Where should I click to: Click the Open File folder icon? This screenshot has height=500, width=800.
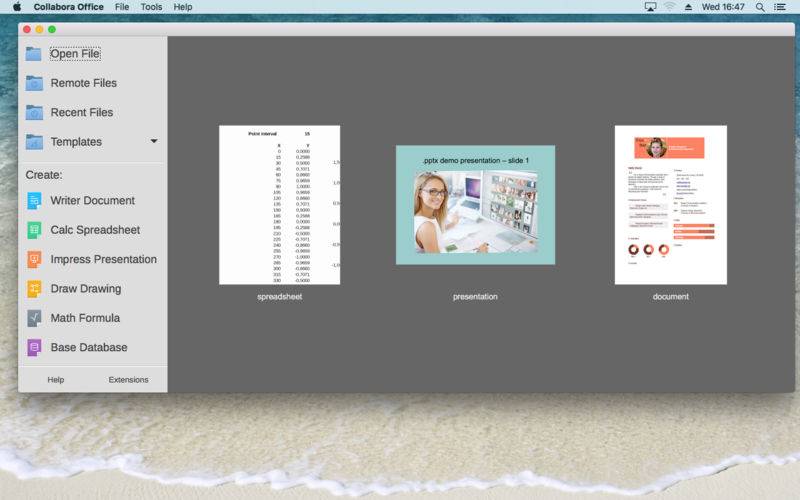(34, 54)
